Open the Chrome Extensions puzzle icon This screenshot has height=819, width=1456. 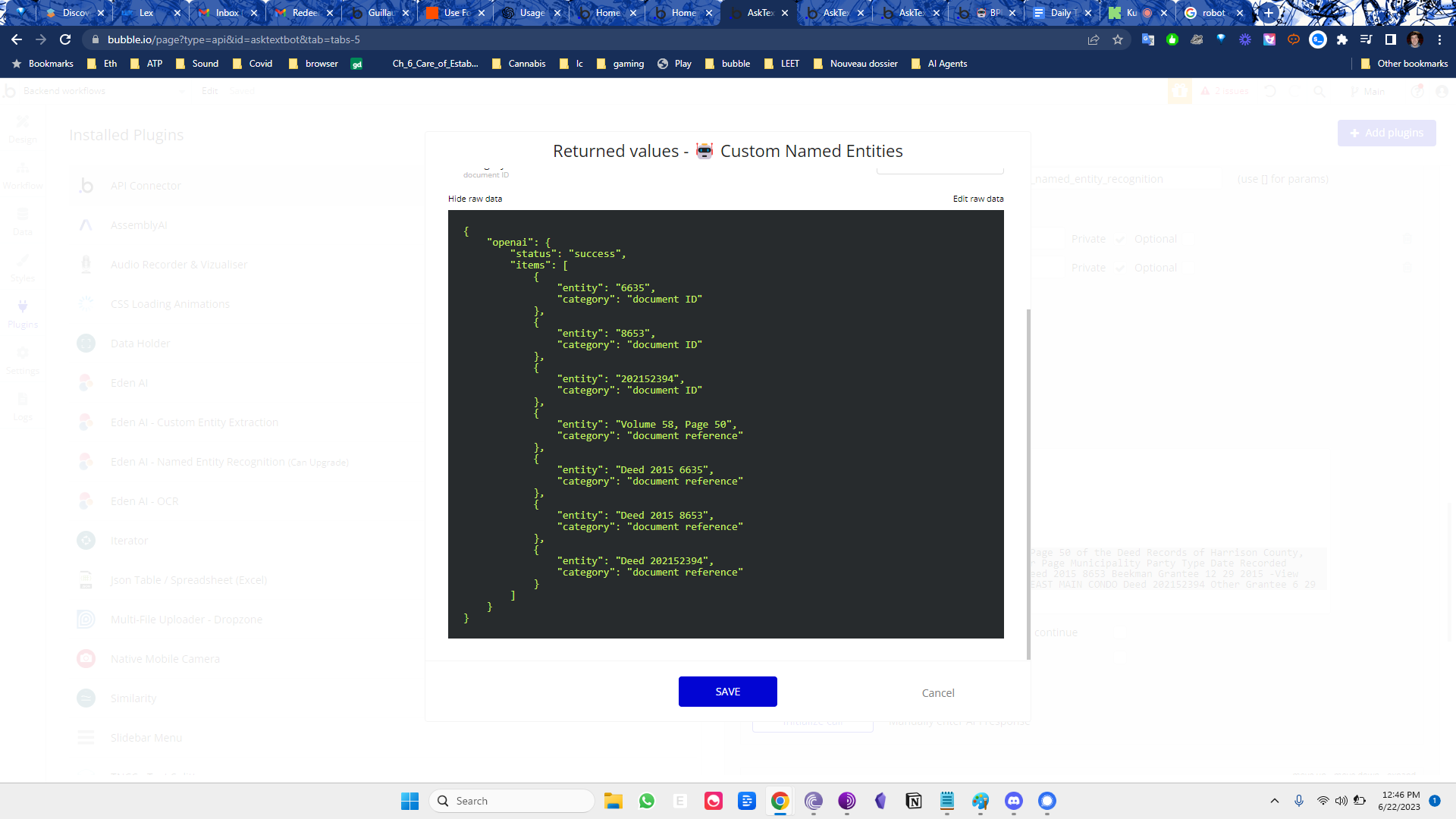[x=1342, y=39]
